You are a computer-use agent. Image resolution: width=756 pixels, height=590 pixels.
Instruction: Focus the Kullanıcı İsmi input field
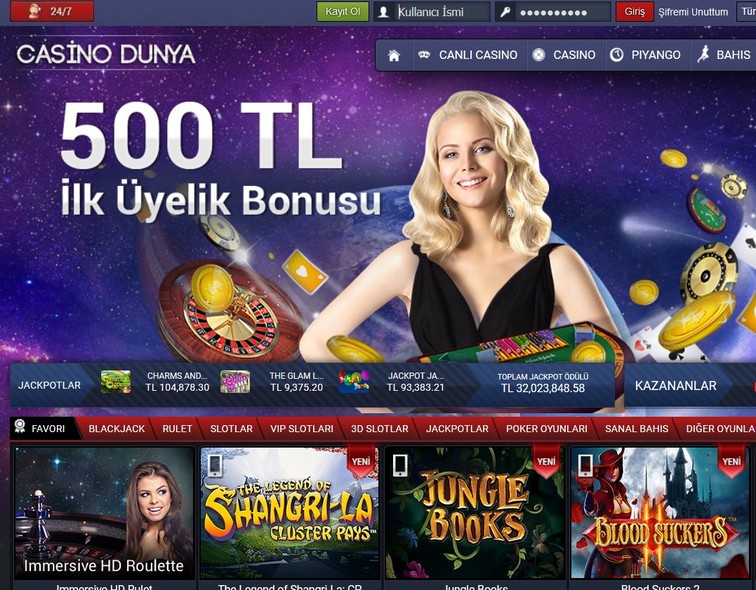click(x=442, y=12)
